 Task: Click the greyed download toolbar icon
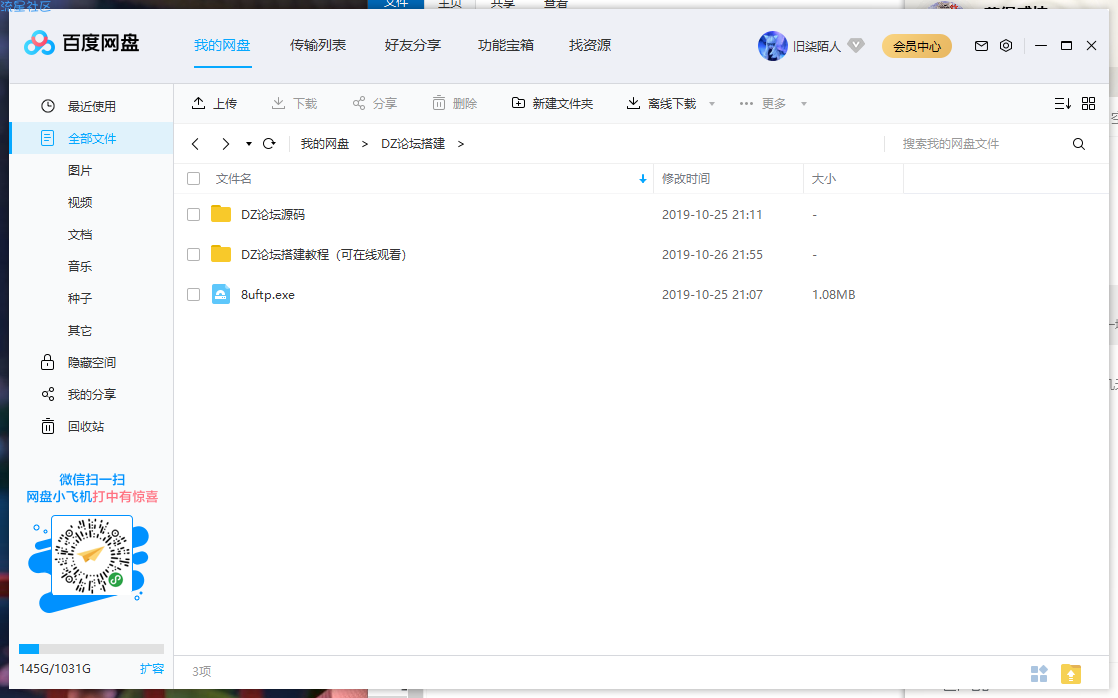278,103
